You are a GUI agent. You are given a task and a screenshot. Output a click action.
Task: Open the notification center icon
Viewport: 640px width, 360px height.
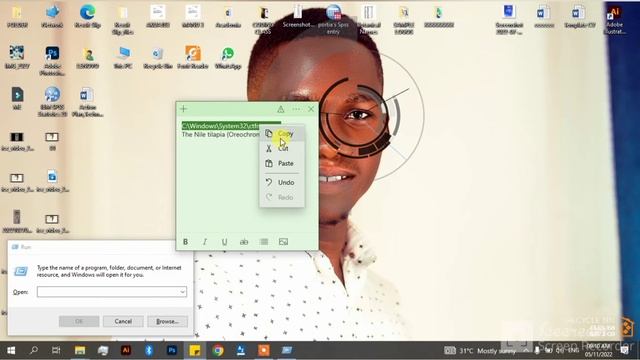[x=625, y=351]
